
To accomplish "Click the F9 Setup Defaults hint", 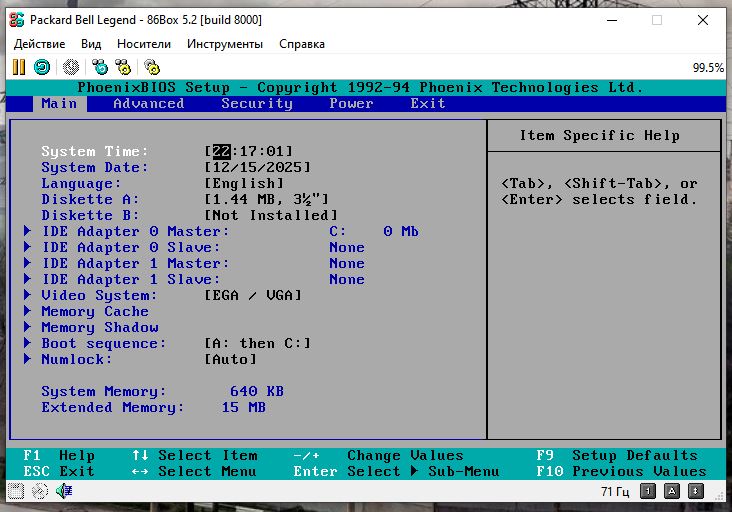I will [x=617, y=455].
